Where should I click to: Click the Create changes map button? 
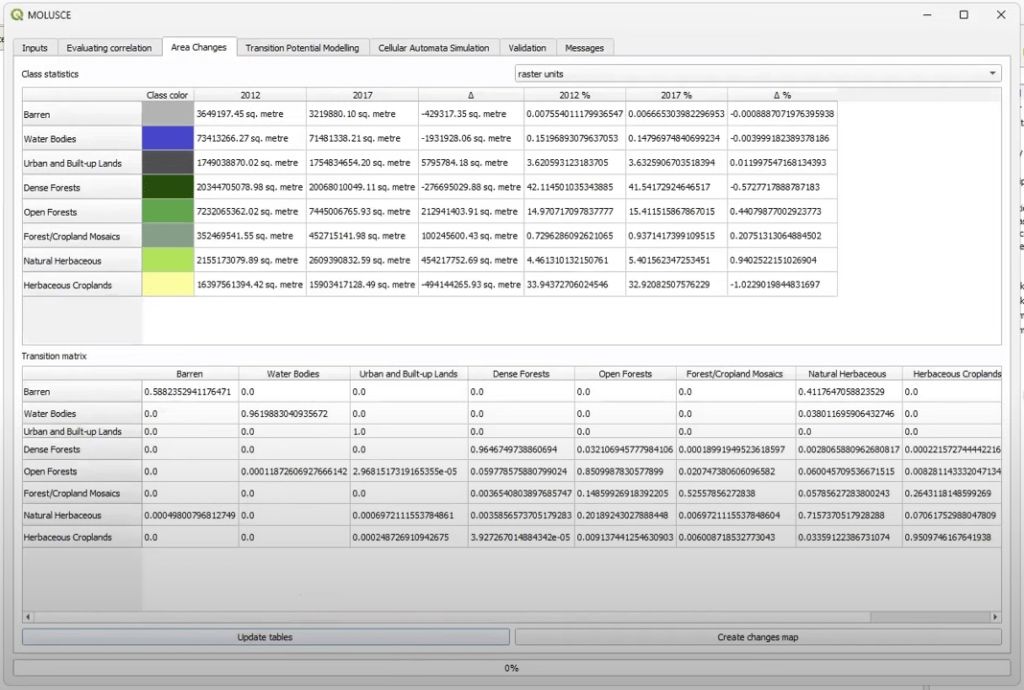click(758, 637)
